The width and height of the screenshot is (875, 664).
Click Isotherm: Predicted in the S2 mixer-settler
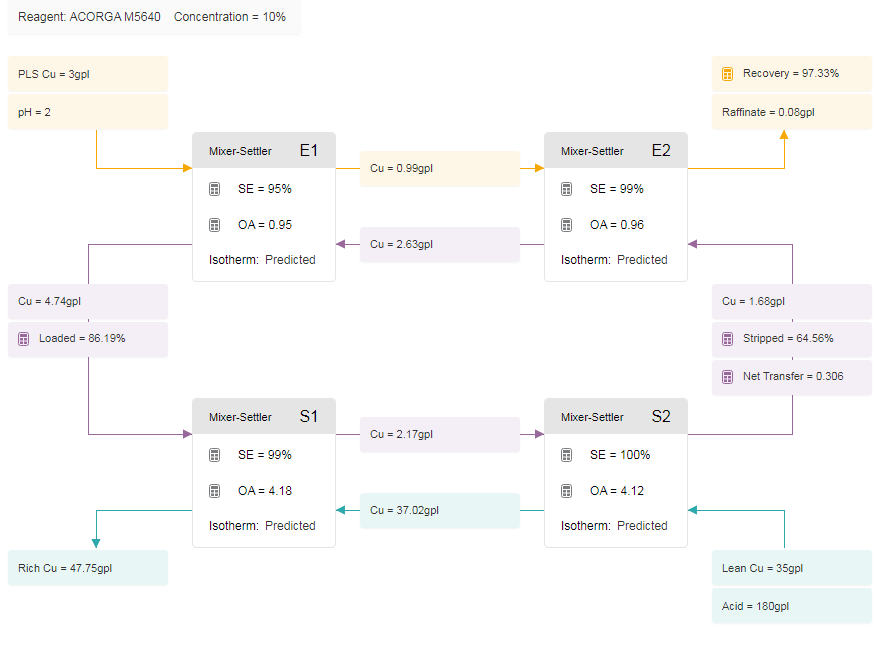614,526
